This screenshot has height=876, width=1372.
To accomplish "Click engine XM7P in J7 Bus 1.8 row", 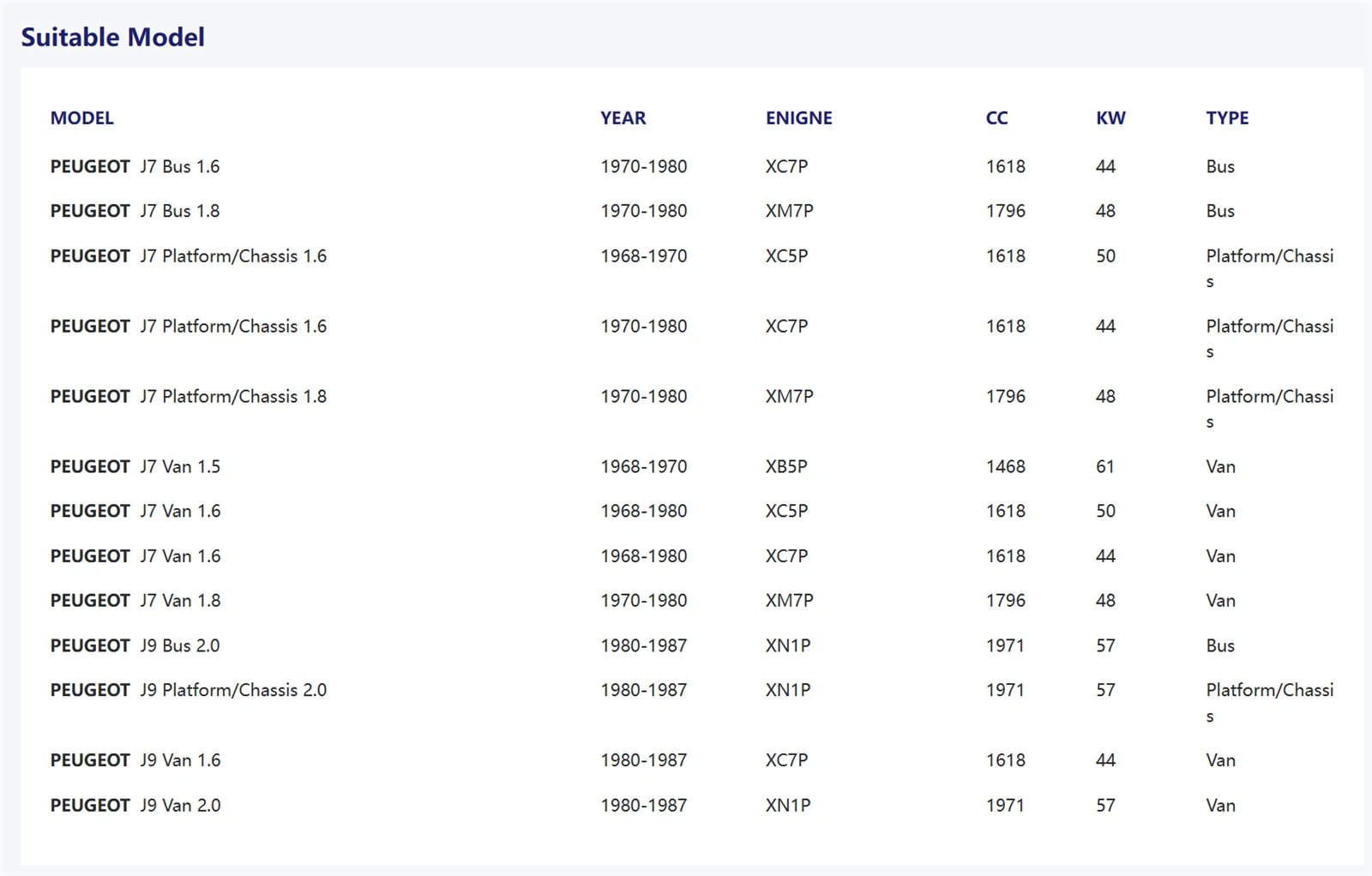I will click(789, 211).
